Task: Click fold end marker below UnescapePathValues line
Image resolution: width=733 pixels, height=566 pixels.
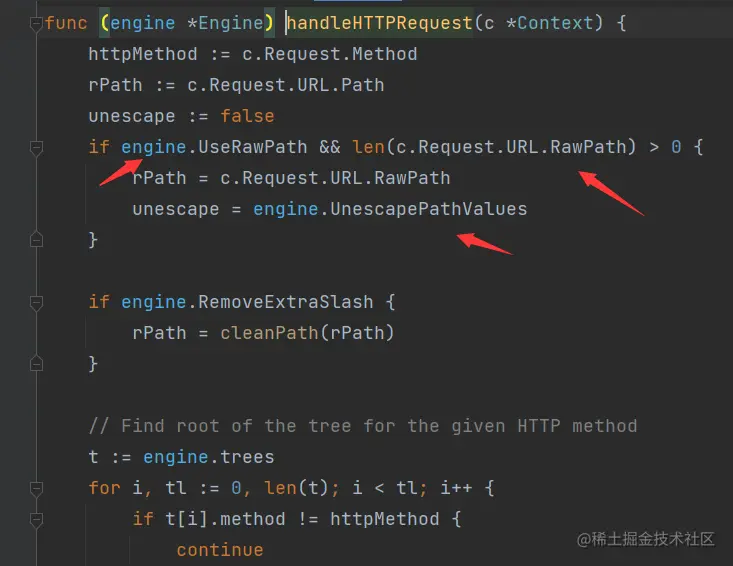Action: (x=36, y=240)
